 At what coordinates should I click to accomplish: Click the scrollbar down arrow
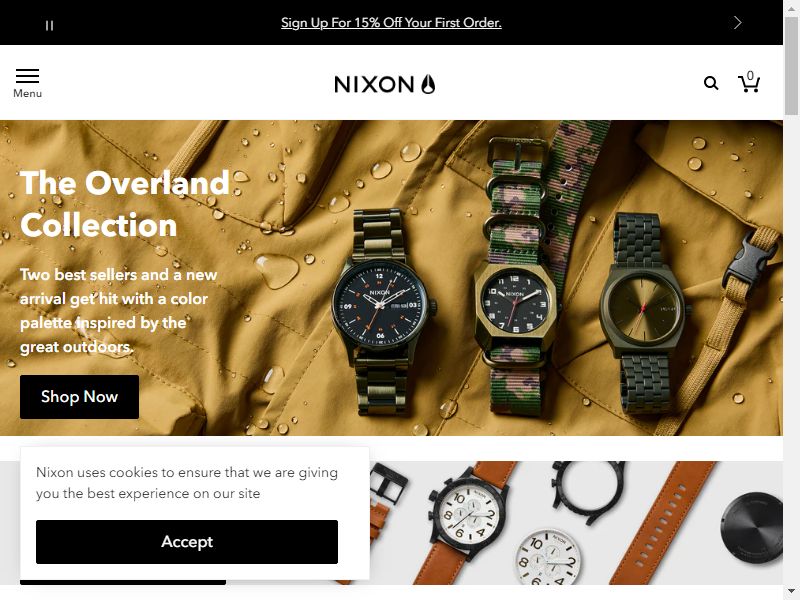(x=791, y=594)
